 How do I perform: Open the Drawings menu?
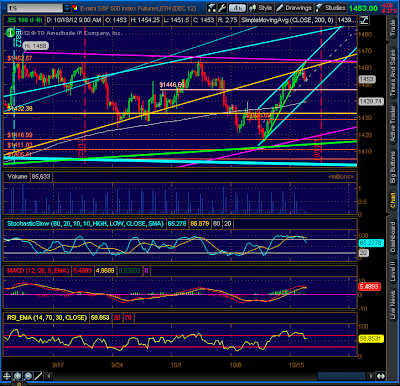[294, 8]
